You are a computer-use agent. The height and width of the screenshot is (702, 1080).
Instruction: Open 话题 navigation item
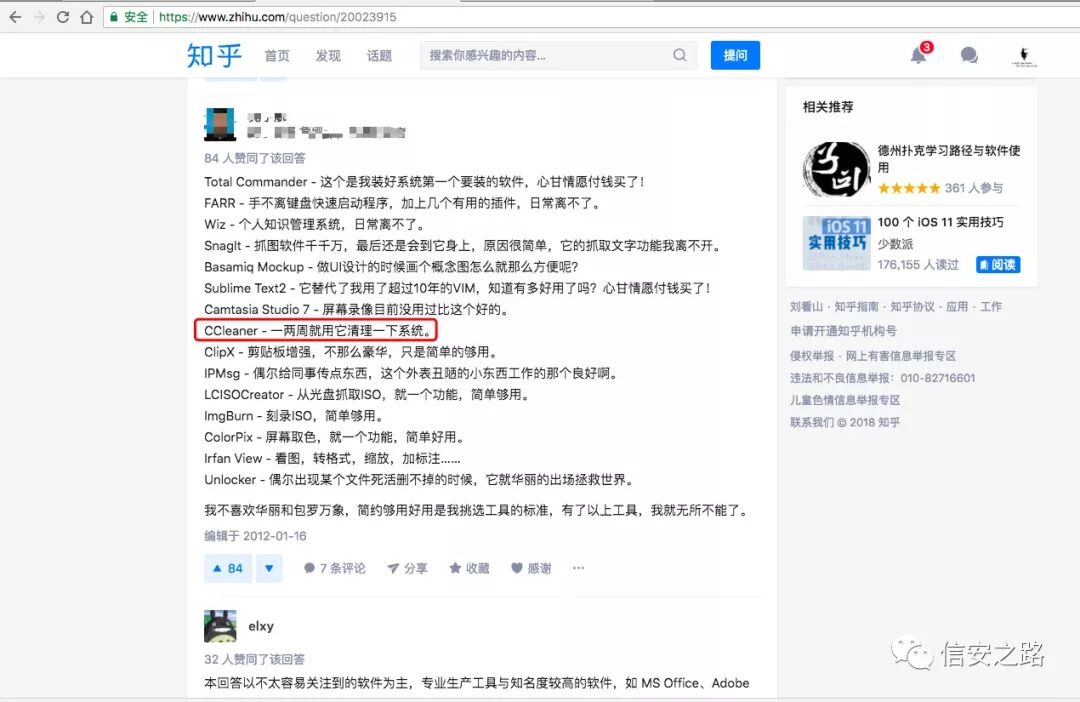(379, 56)
